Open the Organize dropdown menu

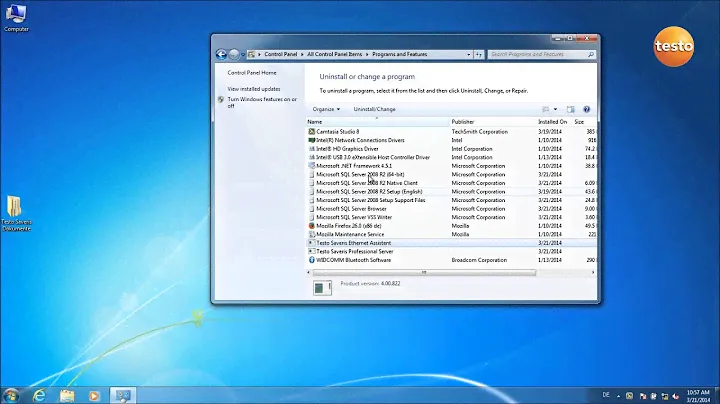[326, 109]
